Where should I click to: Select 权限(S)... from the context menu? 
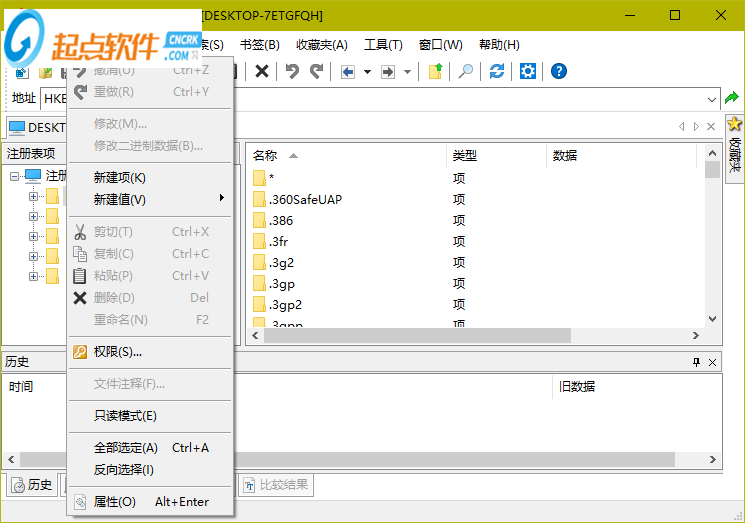pos(118,352)
